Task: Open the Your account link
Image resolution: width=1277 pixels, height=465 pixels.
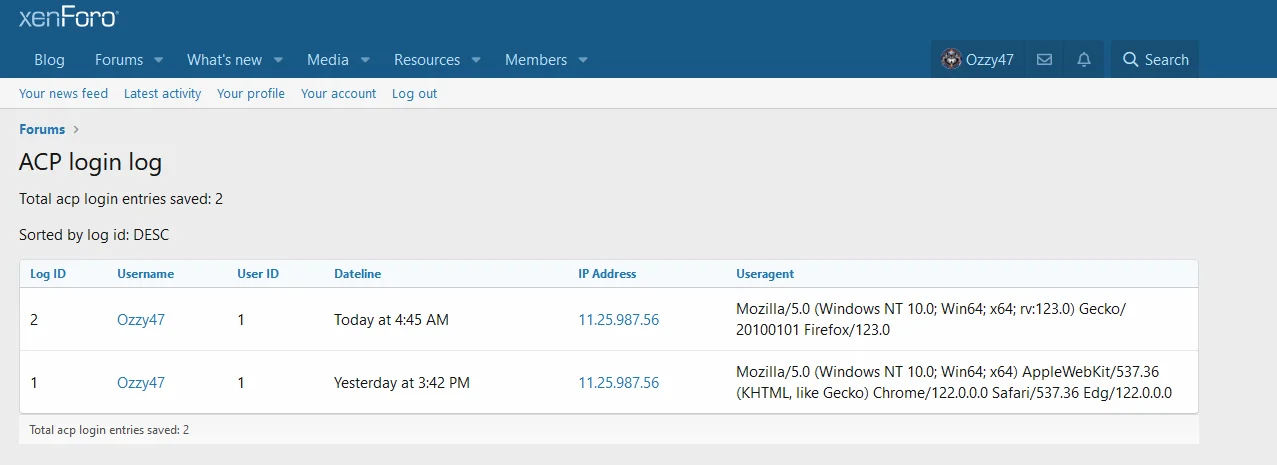Action: [338, 94]
